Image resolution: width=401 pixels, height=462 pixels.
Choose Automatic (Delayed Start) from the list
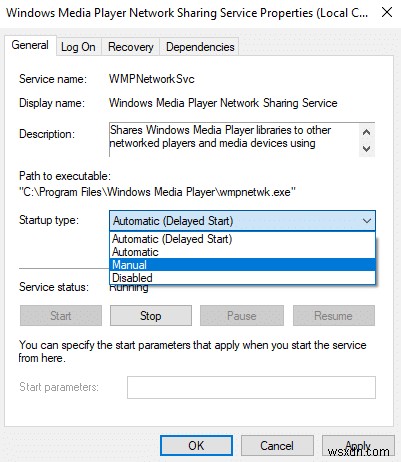click(242, 239)
